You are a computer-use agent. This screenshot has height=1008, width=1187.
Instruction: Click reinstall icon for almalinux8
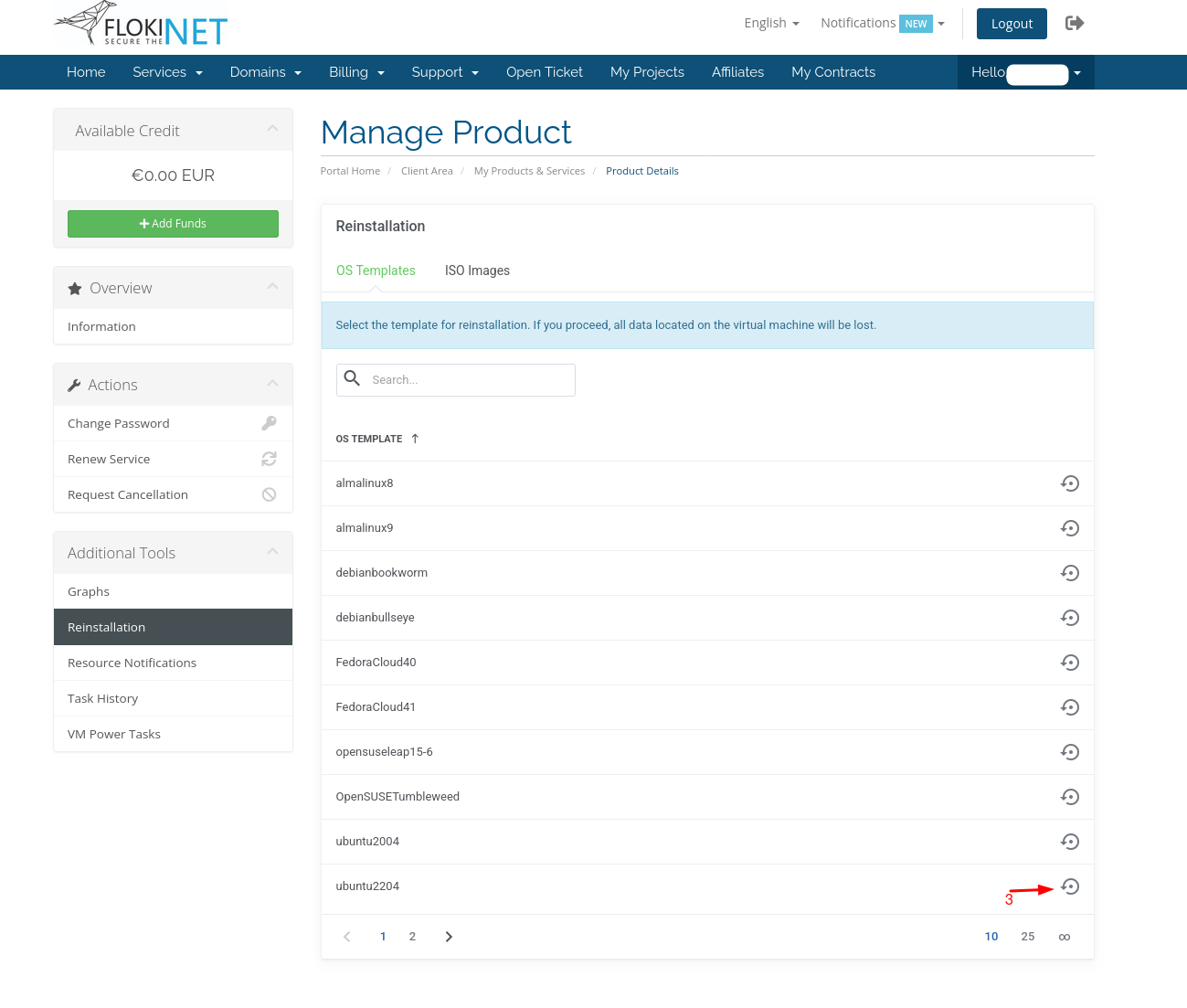(x=1070, y=483)
